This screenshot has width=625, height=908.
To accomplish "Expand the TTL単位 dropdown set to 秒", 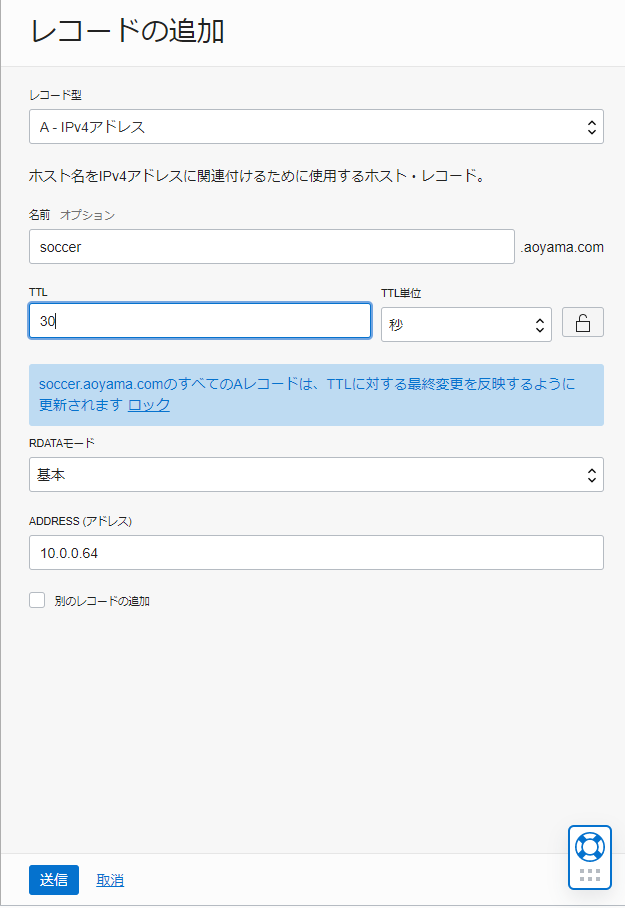I will coord(466,324).
